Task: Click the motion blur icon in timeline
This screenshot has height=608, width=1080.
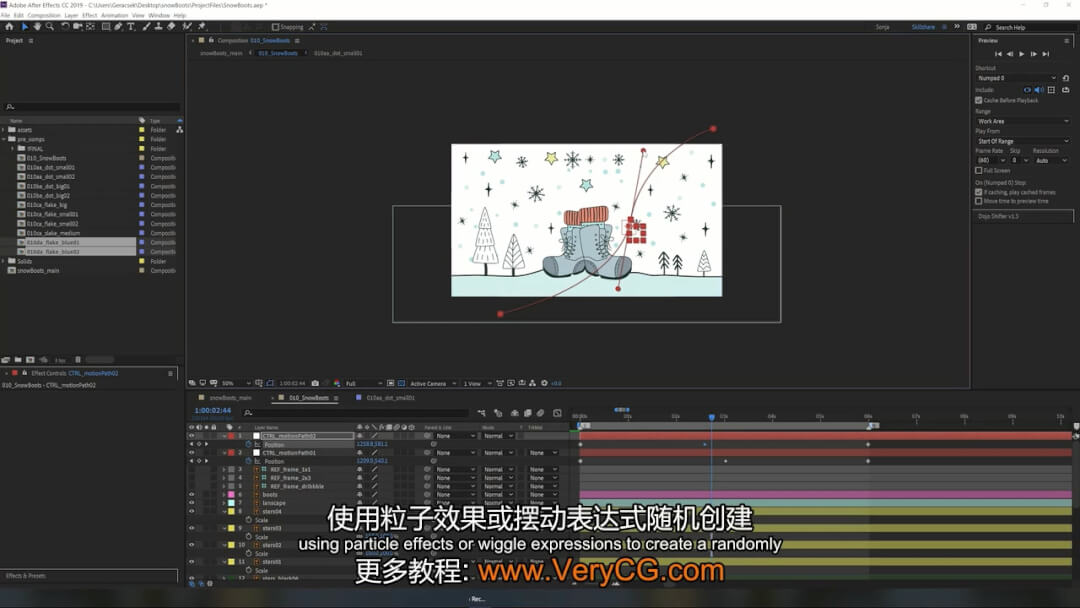Action: tap(541, 413)
